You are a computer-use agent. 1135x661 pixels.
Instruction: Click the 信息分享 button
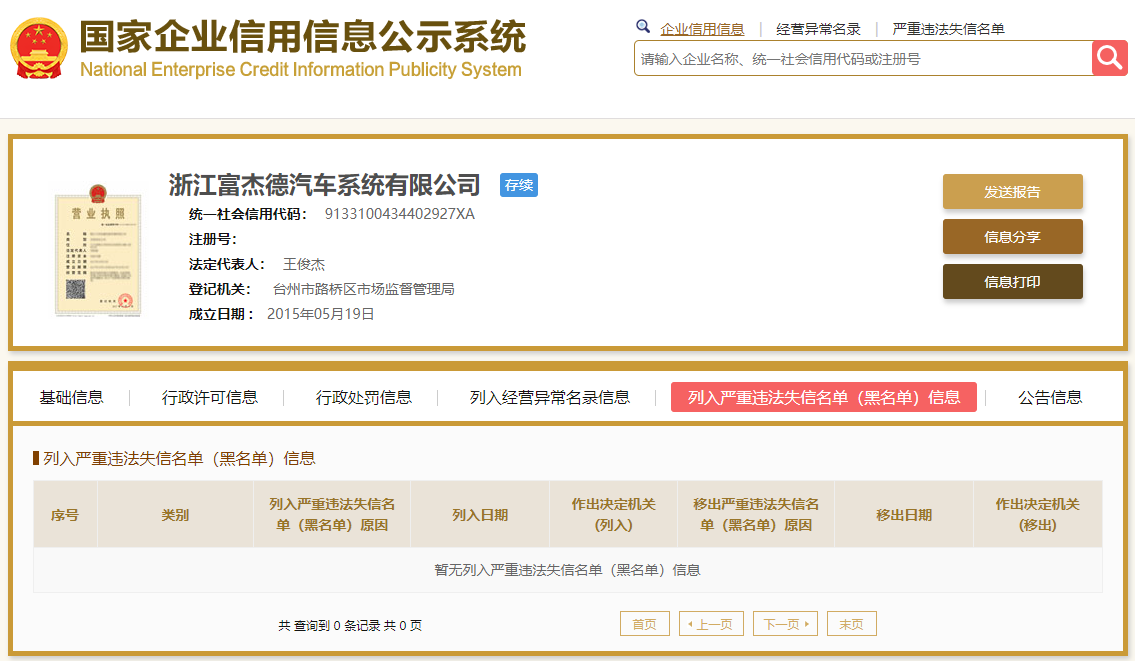tap(1013, 237)
